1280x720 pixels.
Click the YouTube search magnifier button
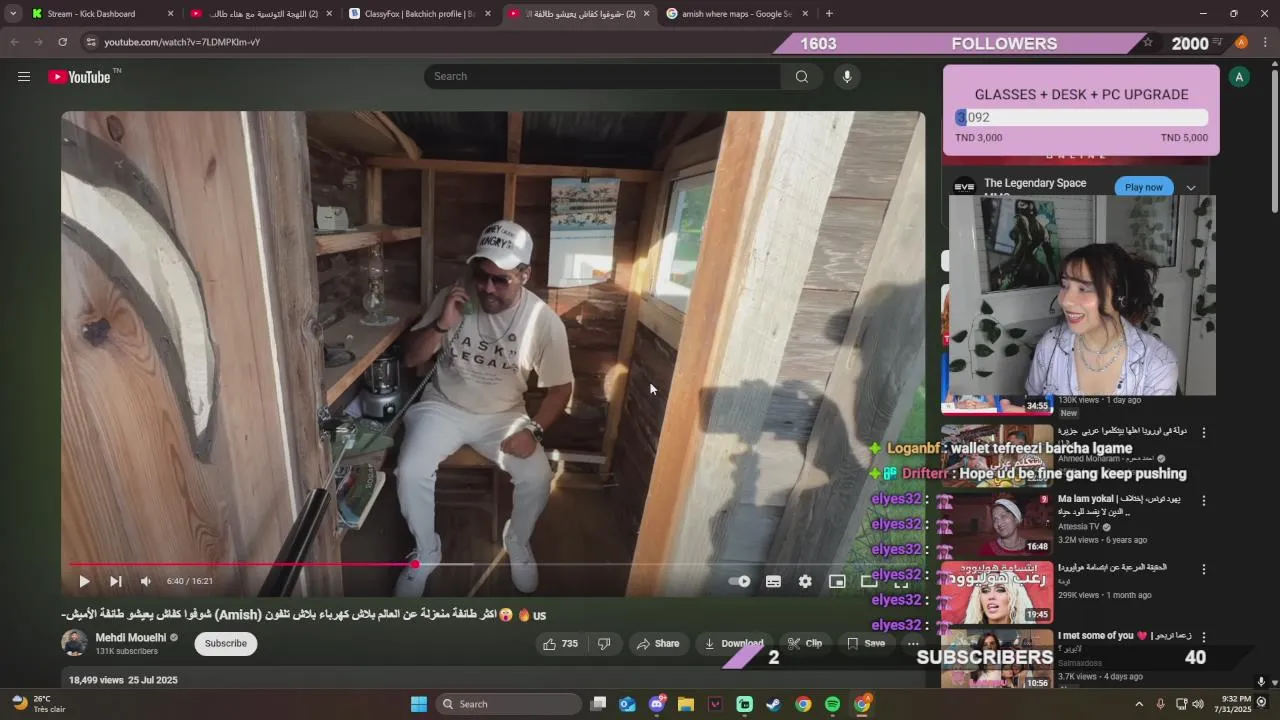coord(802,77)
